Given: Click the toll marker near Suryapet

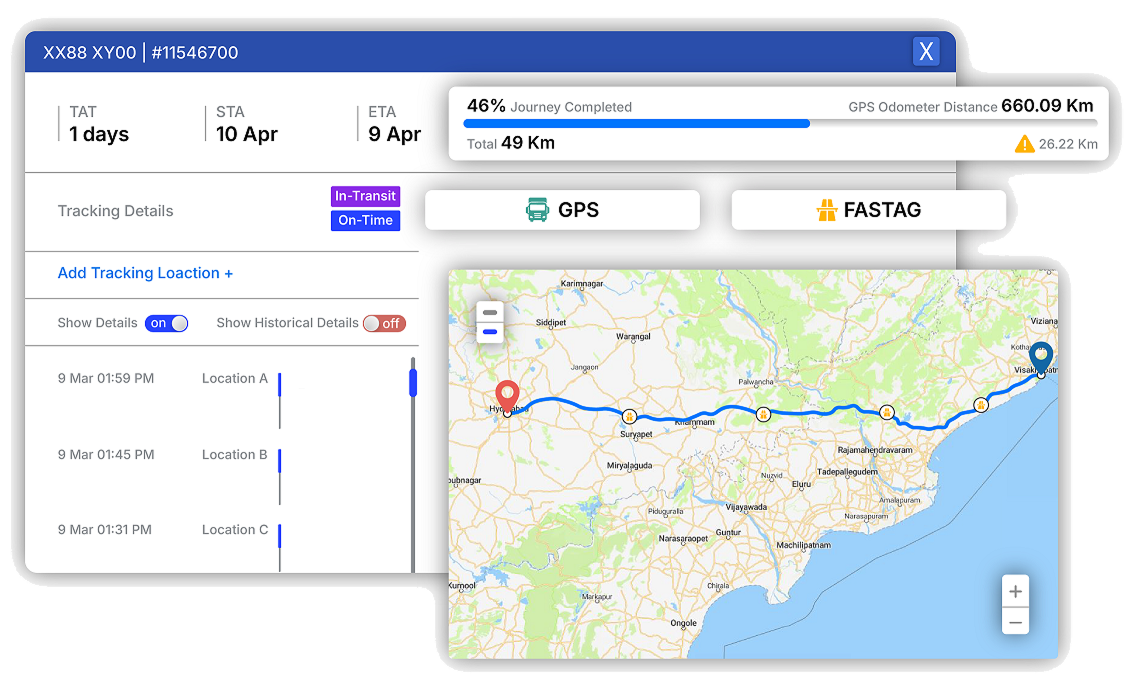Looking at the screenshot, I should coord(629,416).
